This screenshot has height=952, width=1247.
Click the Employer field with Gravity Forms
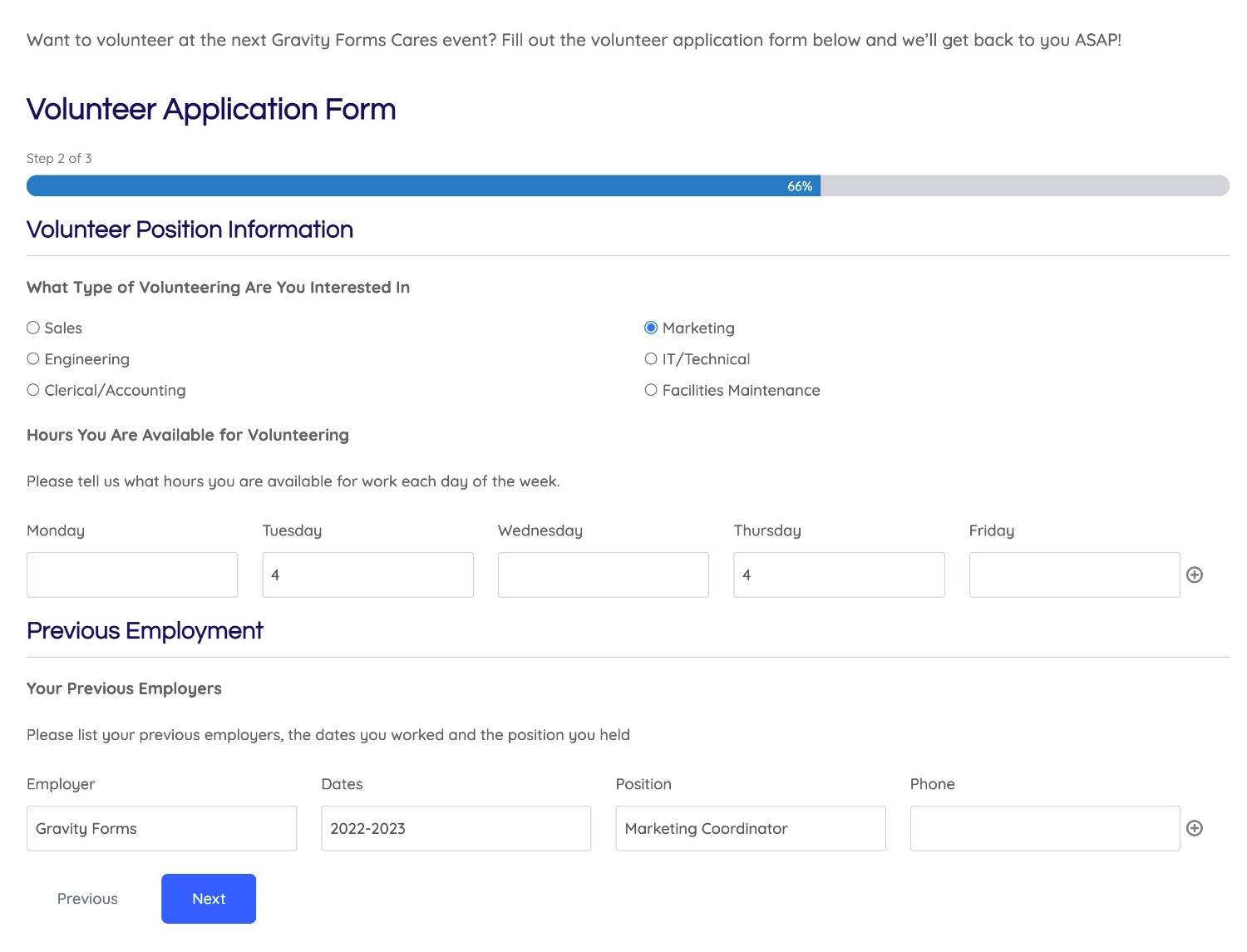(x=161, y=828)
